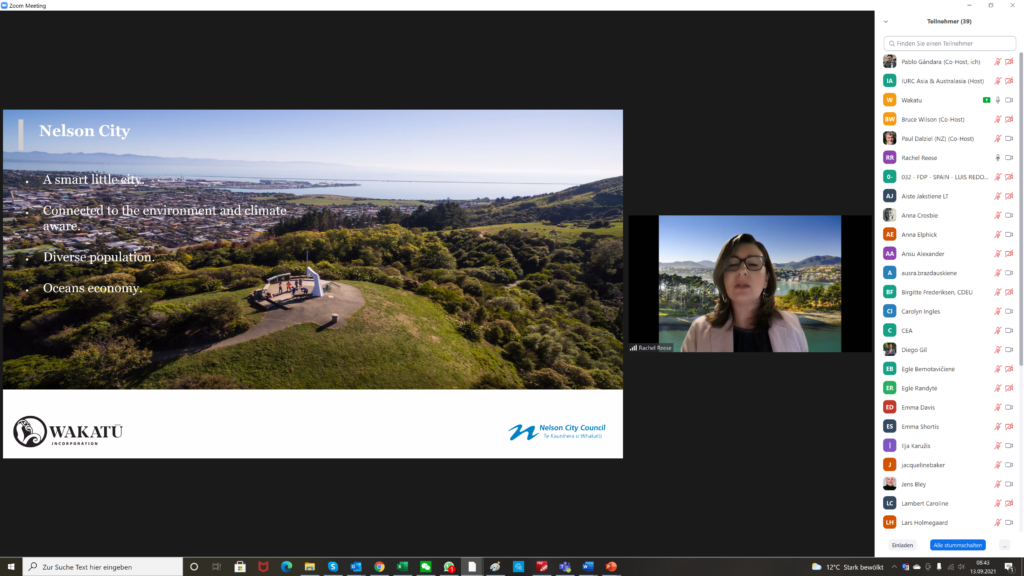
Task: Click the camera icon next to Rachel Reese
Action: (x=1009, y=158)
